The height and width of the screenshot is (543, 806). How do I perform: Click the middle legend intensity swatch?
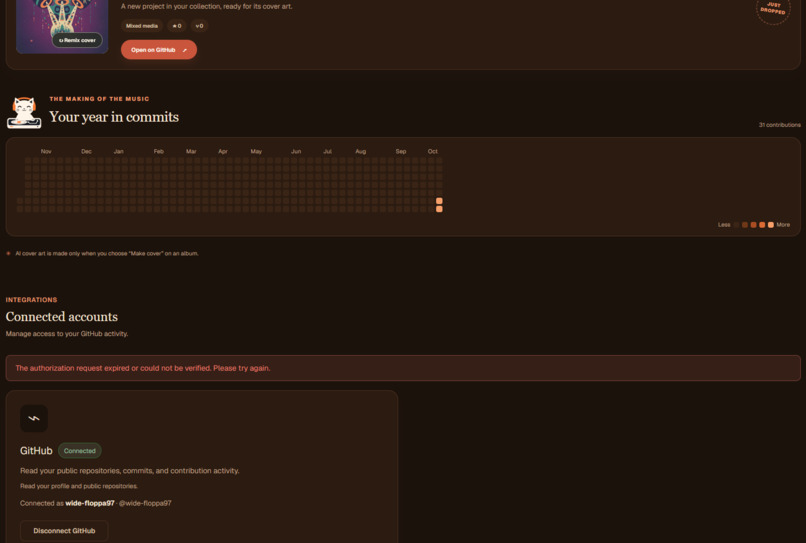point(754,225)
